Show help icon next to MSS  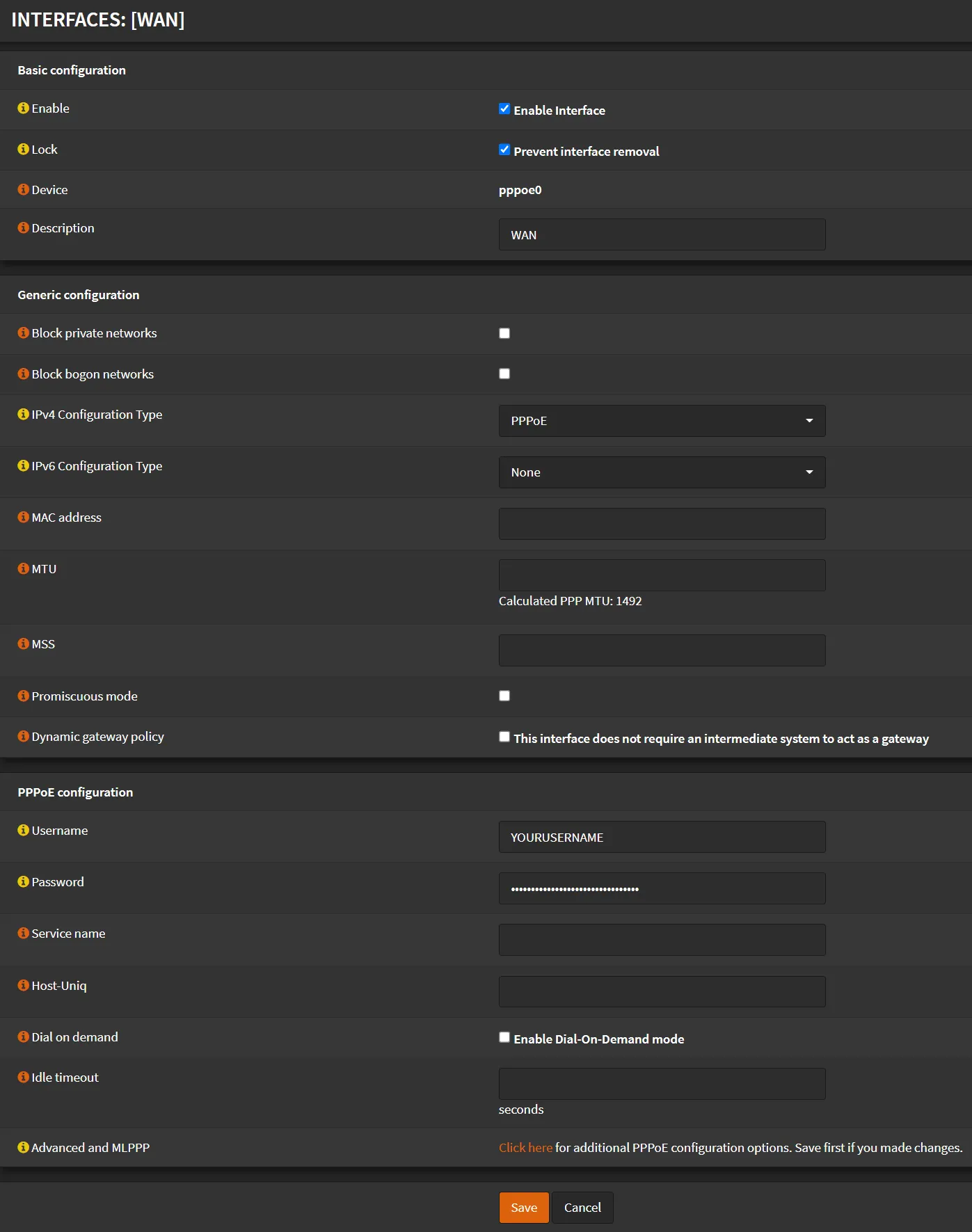point(23,644)
